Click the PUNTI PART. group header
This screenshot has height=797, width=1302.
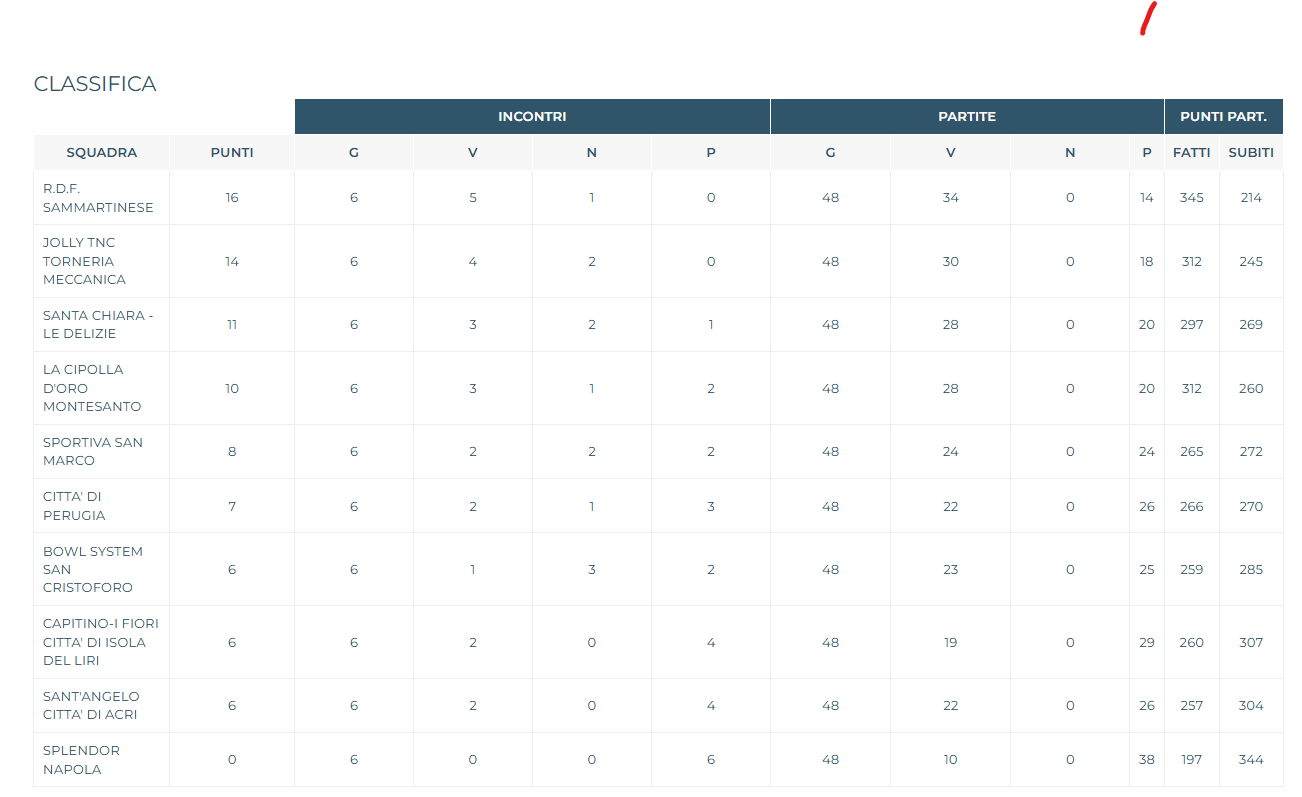point(1224,117)
